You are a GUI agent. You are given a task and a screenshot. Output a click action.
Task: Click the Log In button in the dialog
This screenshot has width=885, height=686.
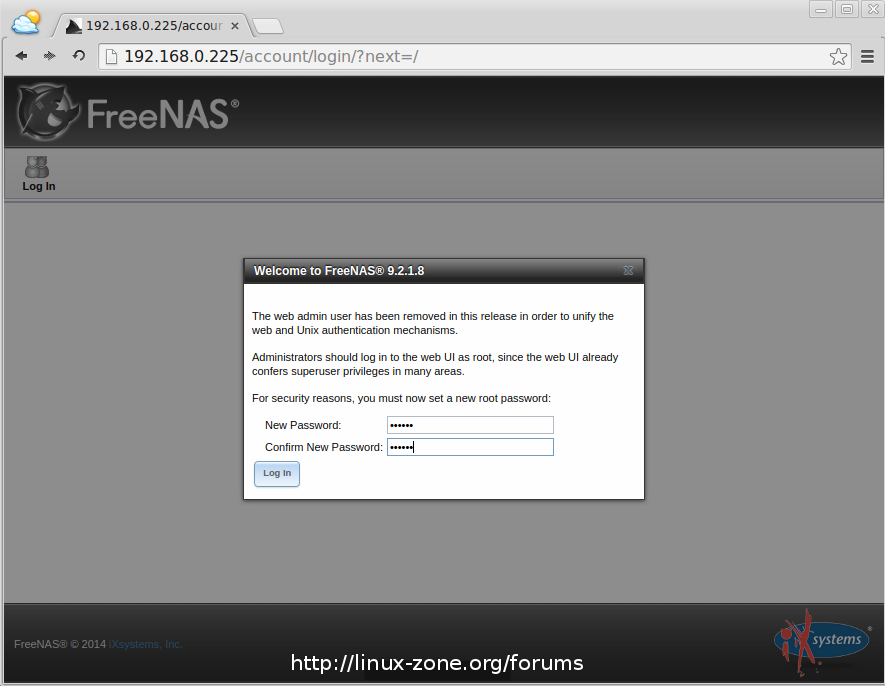[x=277, y=474]
